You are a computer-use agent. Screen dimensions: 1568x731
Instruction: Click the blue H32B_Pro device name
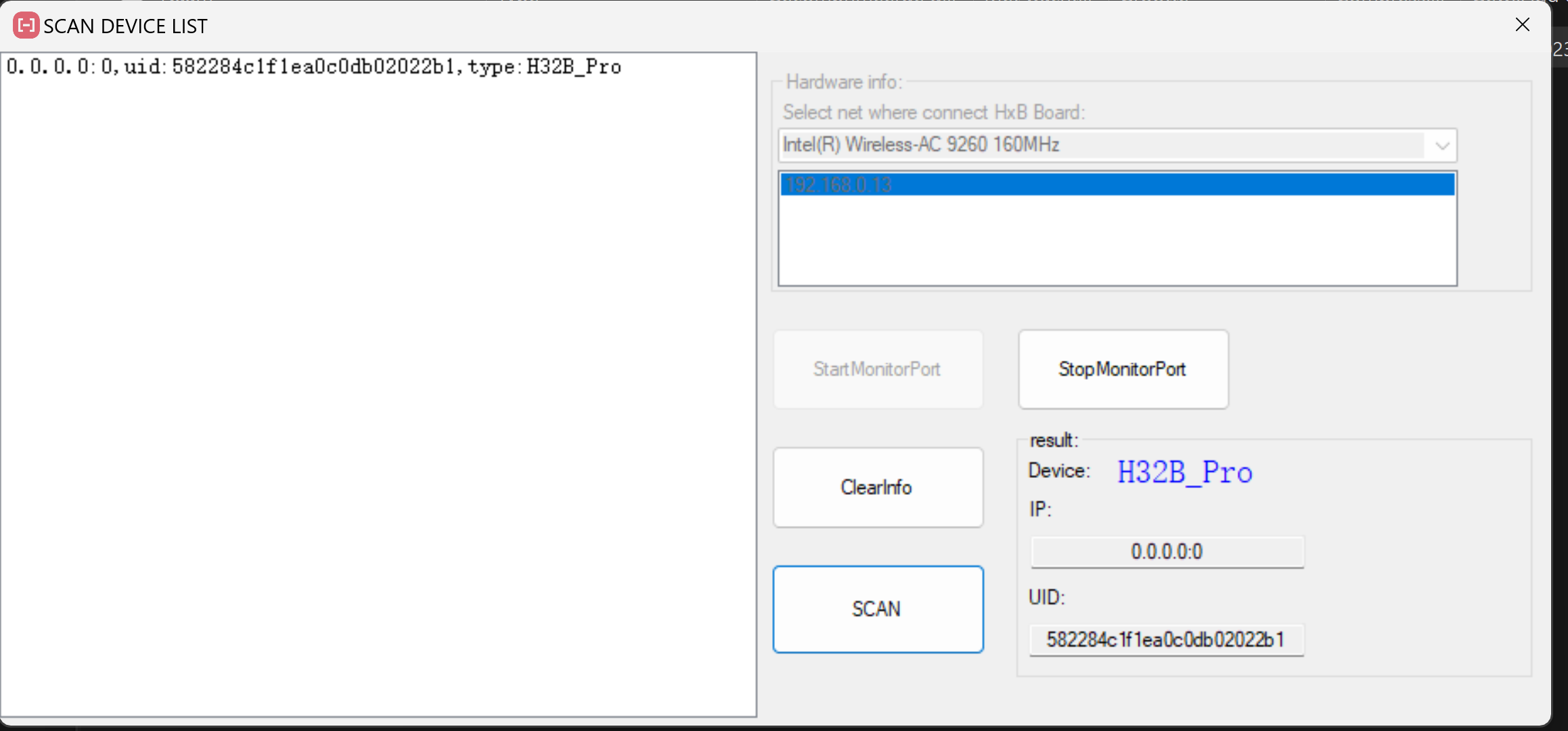[1184, 472]
